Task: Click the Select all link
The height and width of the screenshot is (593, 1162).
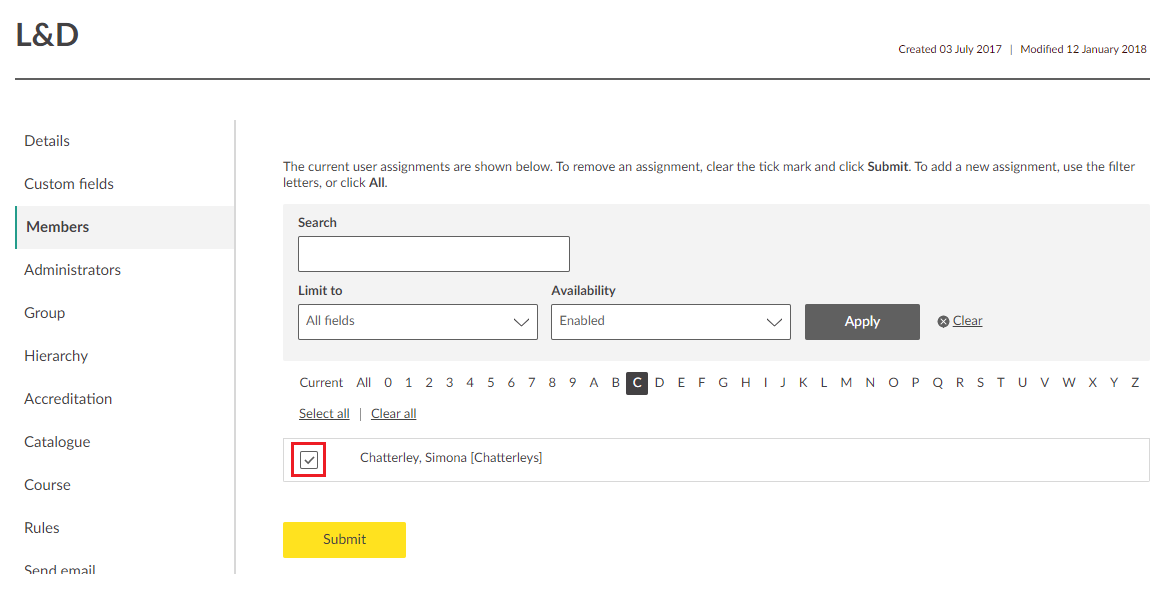Action: tap(324, 414)
